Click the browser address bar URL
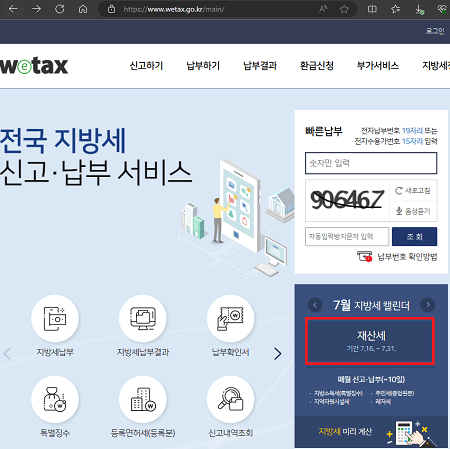This screenshot has width=450, height=449. click(174, 9)
